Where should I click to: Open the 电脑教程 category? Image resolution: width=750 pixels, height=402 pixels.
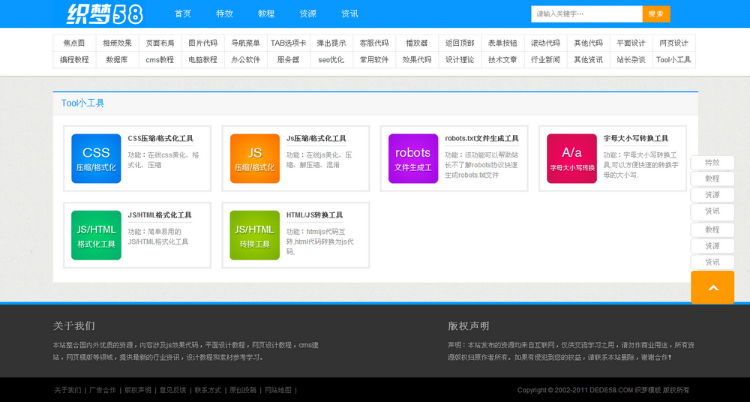[203, 60]
